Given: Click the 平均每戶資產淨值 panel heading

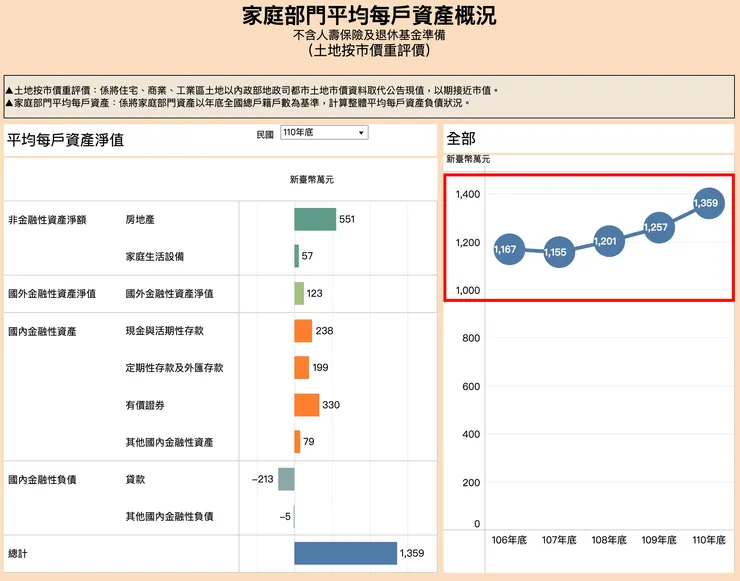Looking at the screenshot, I should point(65,140).
